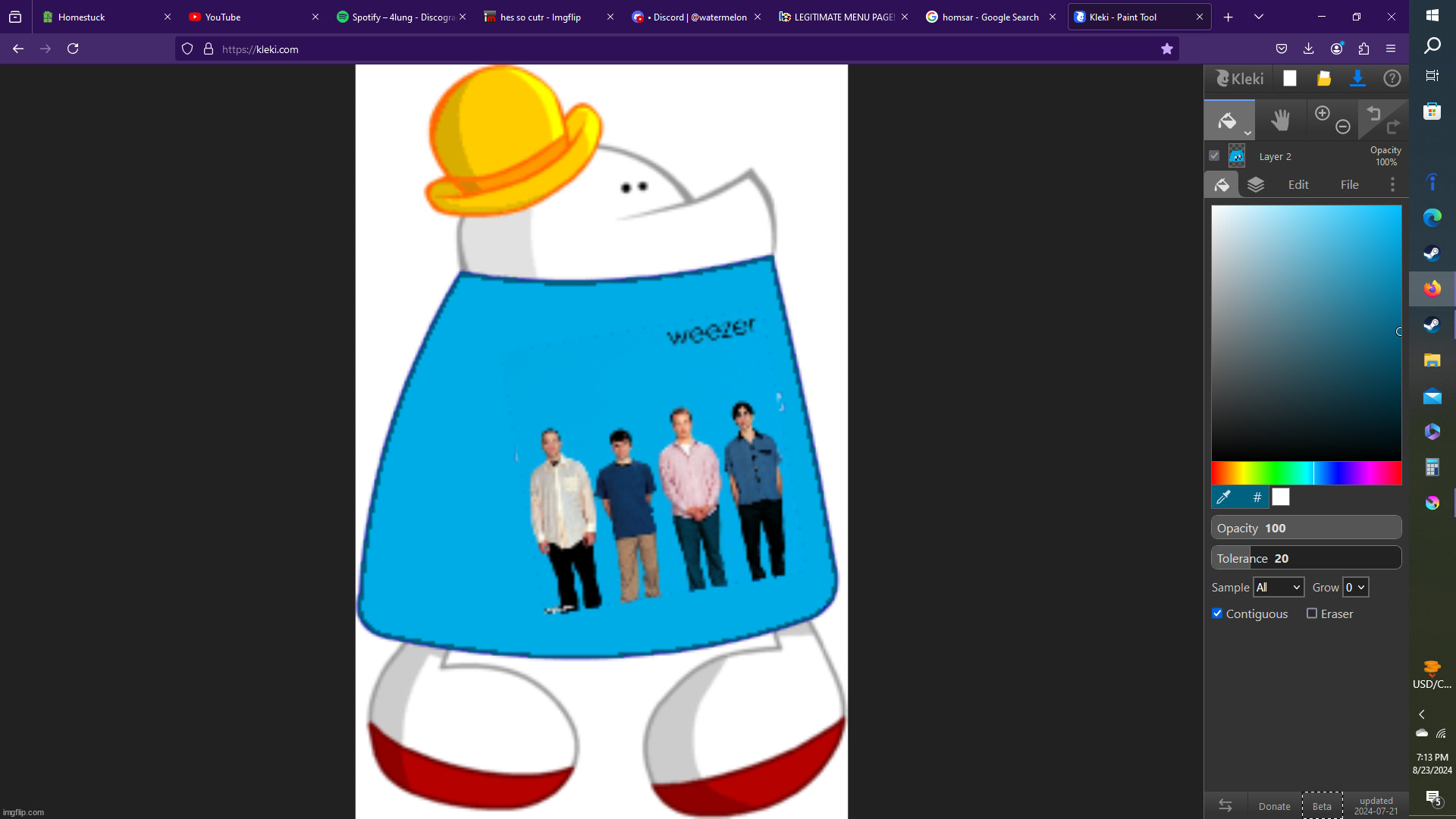Pick a hue on the rainbow bar

tap(1306, 473)
